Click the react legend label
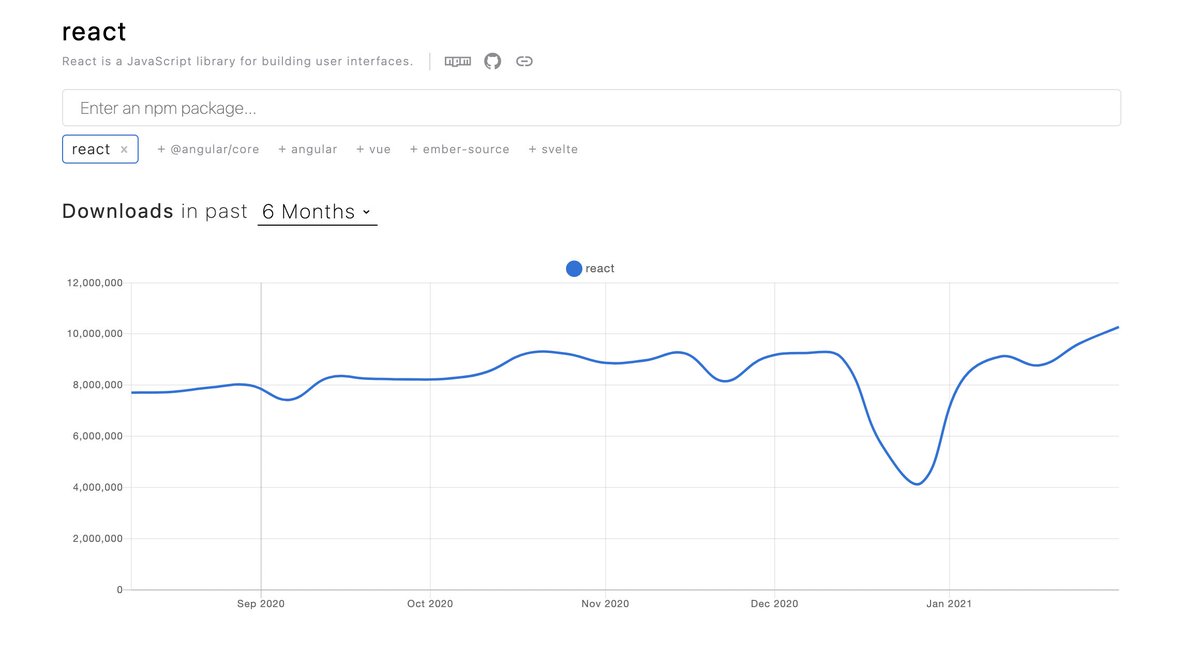Screen dimensions: 1200x648 pyautogui.click(x=600, y=268)
